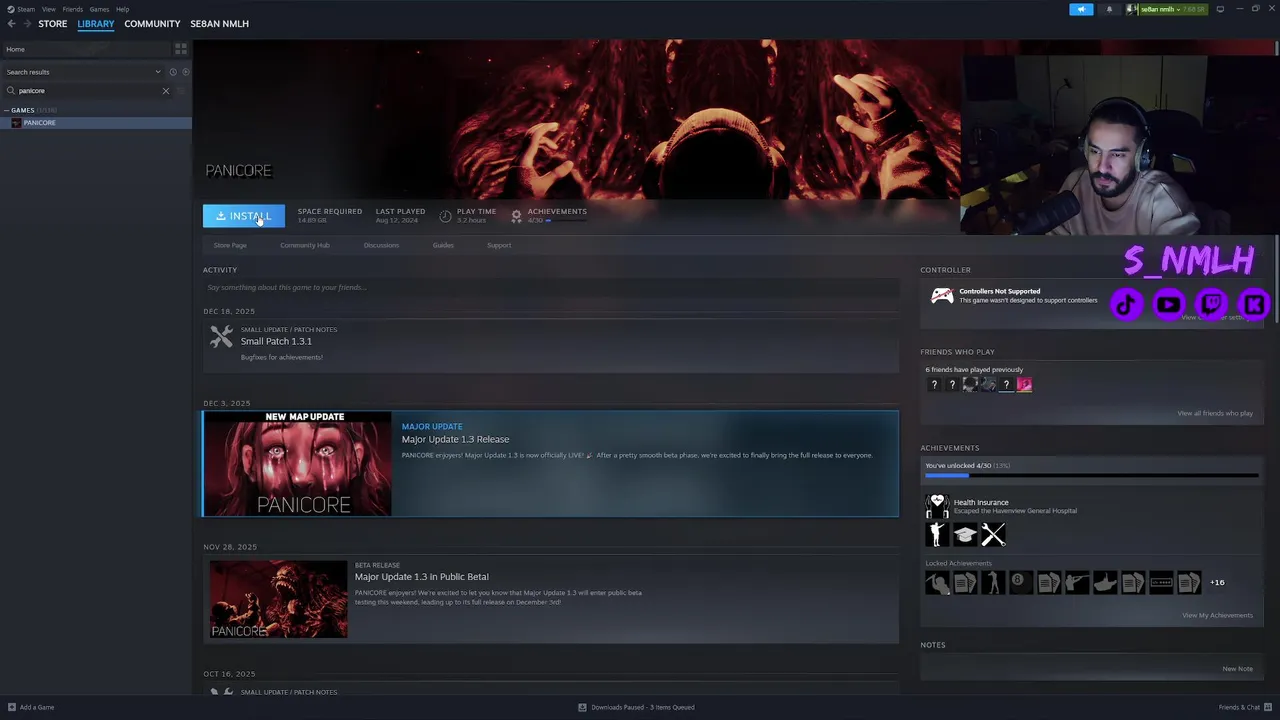Open Major Update 1.3 Release title
1280x720 pixels.
(x=455, y=439)
